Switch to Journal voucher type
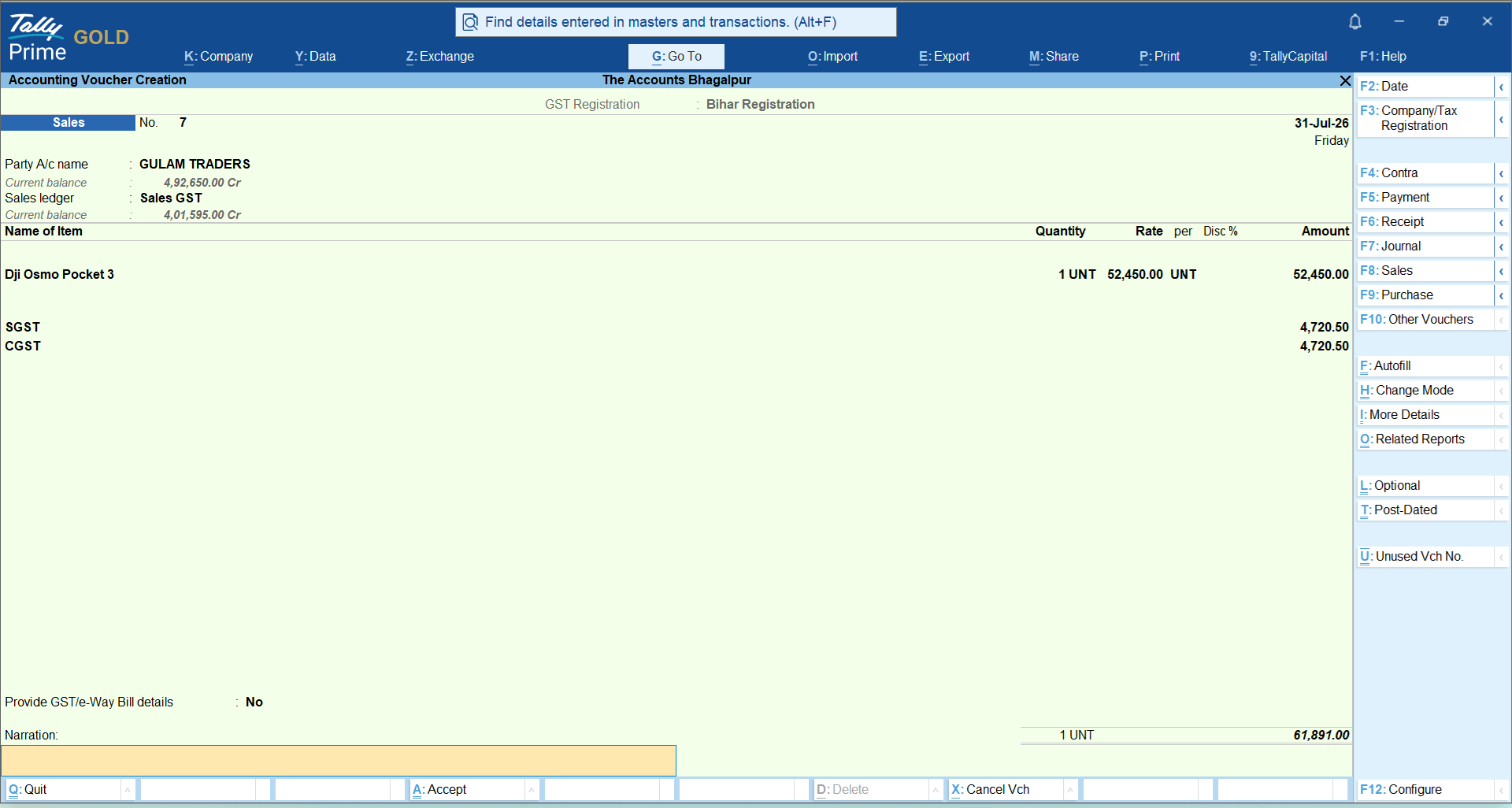Image resolution: width=1512 pixels, height=808 pixels. pyautogui.click(x=1425, y=246)
